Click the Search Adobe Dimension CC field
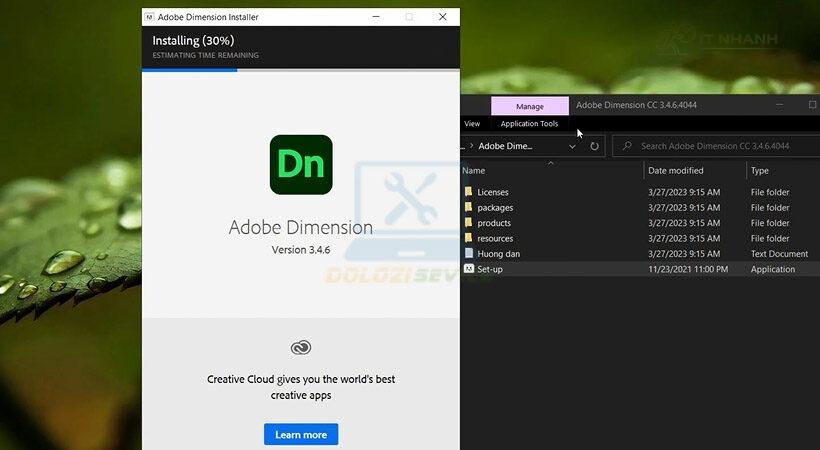 (715, 146)
